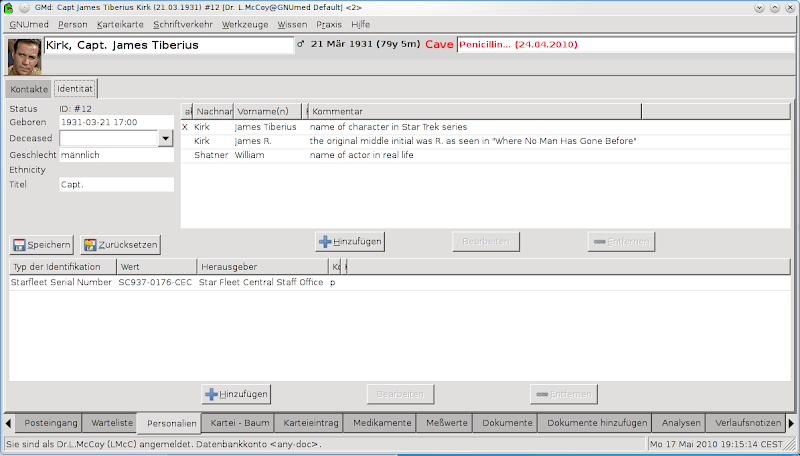This screenshot has height=456, width=800.
Task: Switch to the Meßwerte tab
Action: 446,423
